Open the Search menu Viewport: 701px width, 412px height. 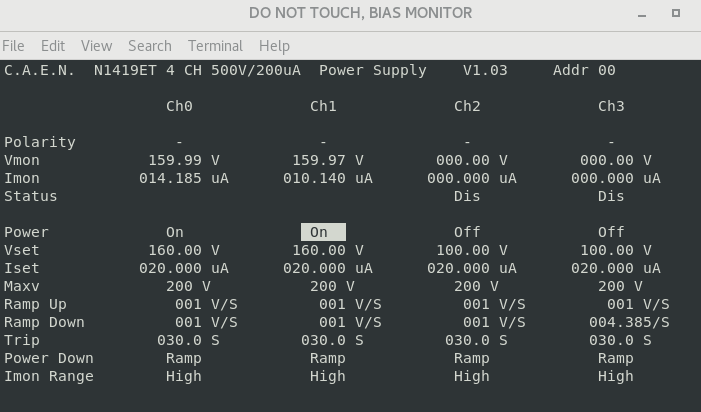(150, 46)
